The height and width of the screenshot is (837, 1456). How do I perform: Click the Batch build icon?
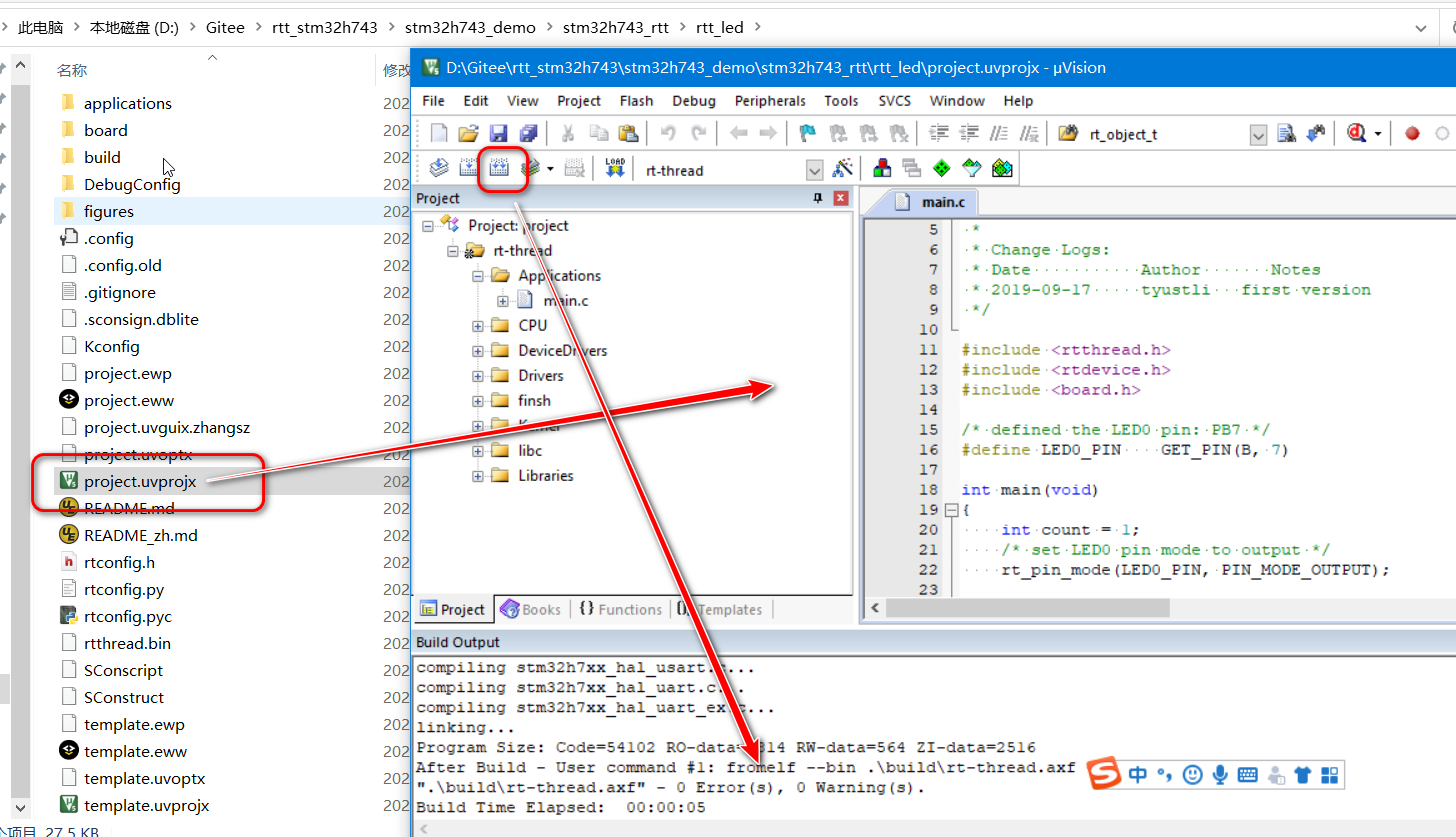click(531, 168)
